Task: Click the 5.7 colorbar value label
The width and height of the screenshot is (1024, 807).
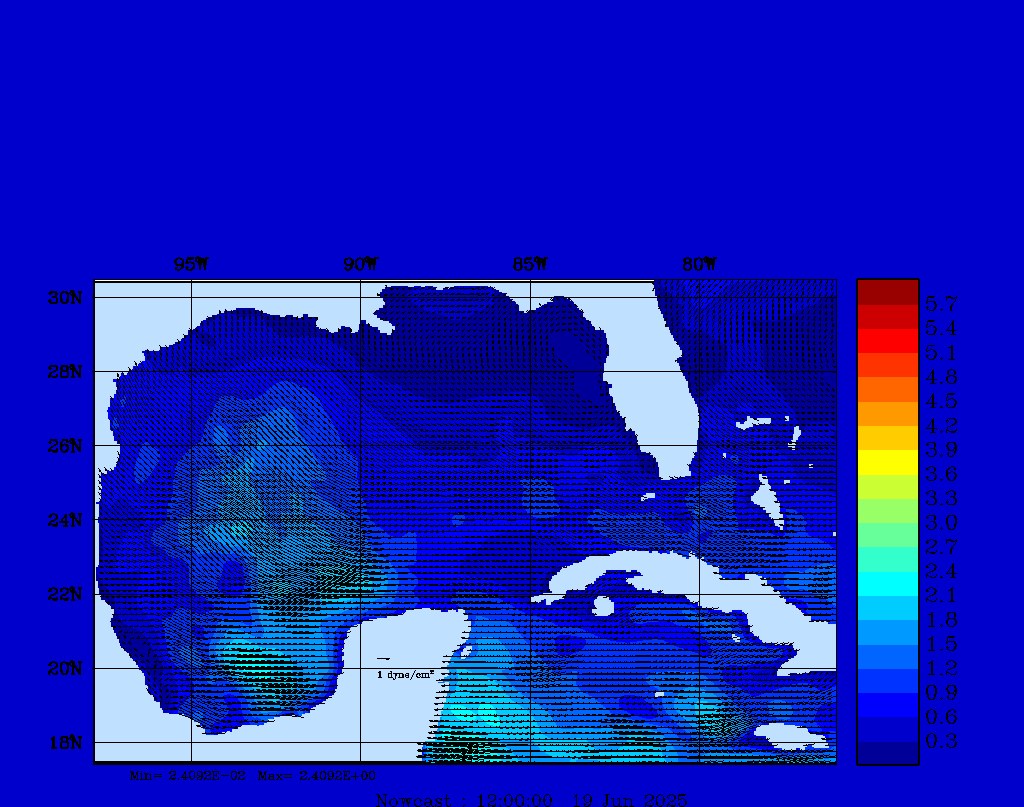Action: 940,303
